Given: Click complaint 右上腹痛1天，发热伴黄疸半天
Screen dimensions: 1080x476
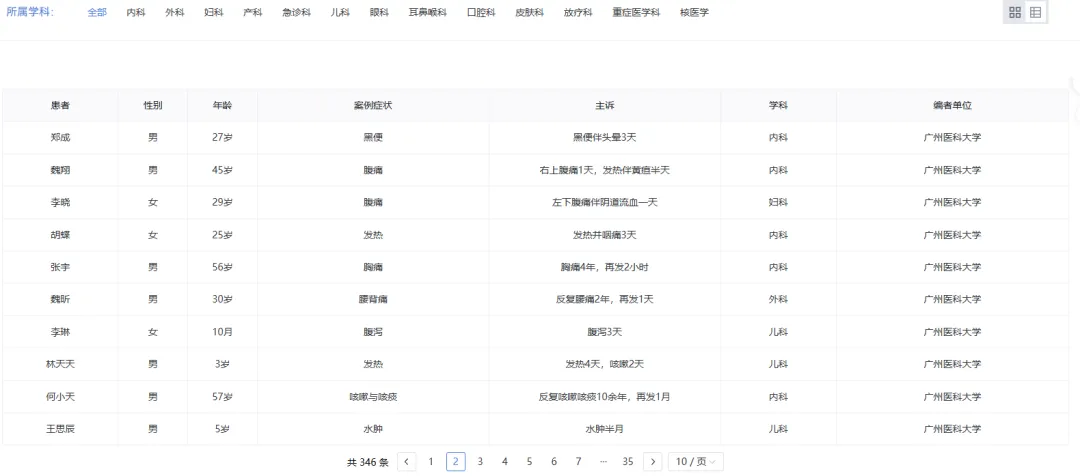Looking at the screenshot, I should pyautogui.click(x=605, y=170).
